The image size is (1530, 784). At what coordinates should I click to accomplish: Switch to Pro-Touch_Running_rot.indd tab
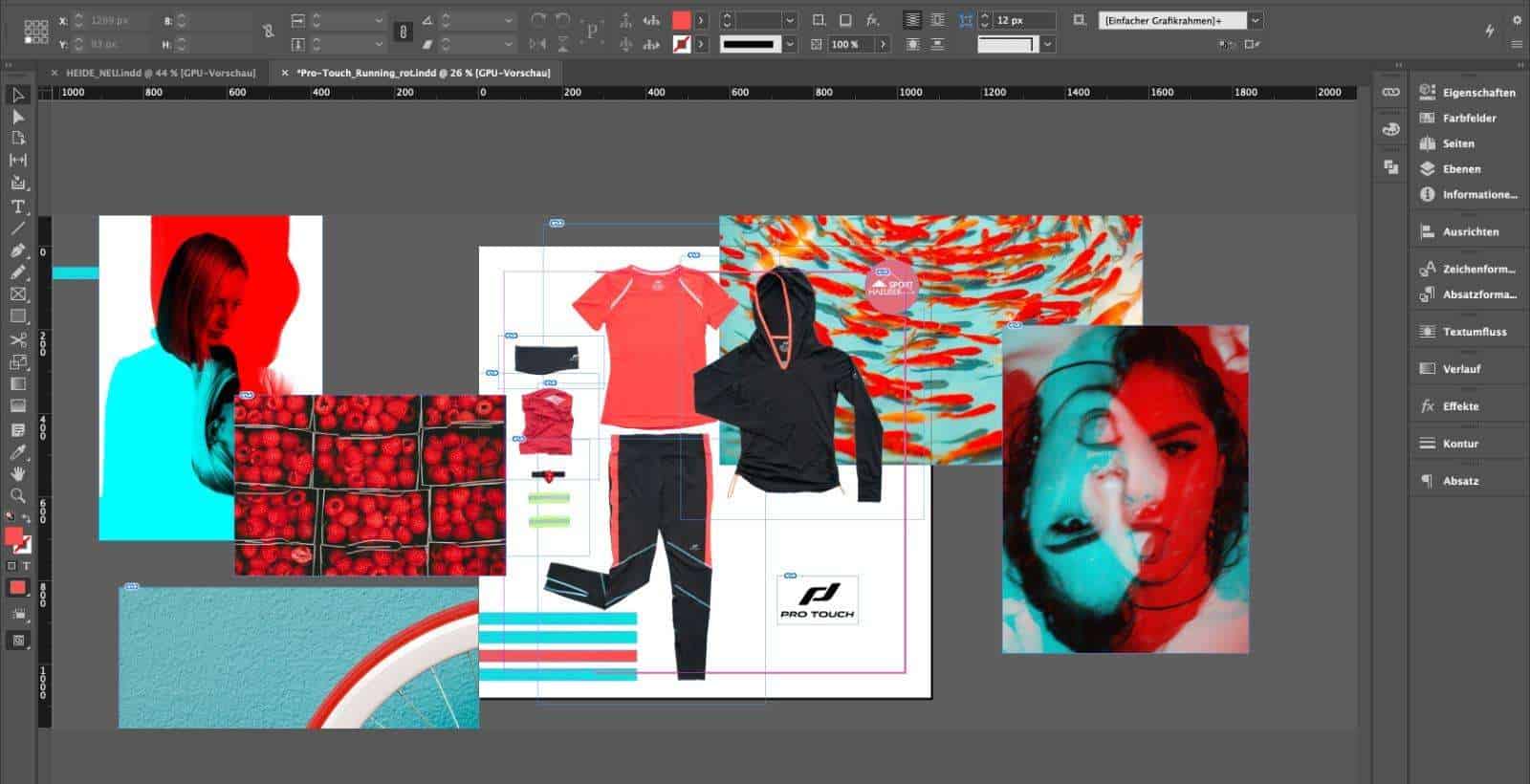pyautogui.click(x=424, y=73)
